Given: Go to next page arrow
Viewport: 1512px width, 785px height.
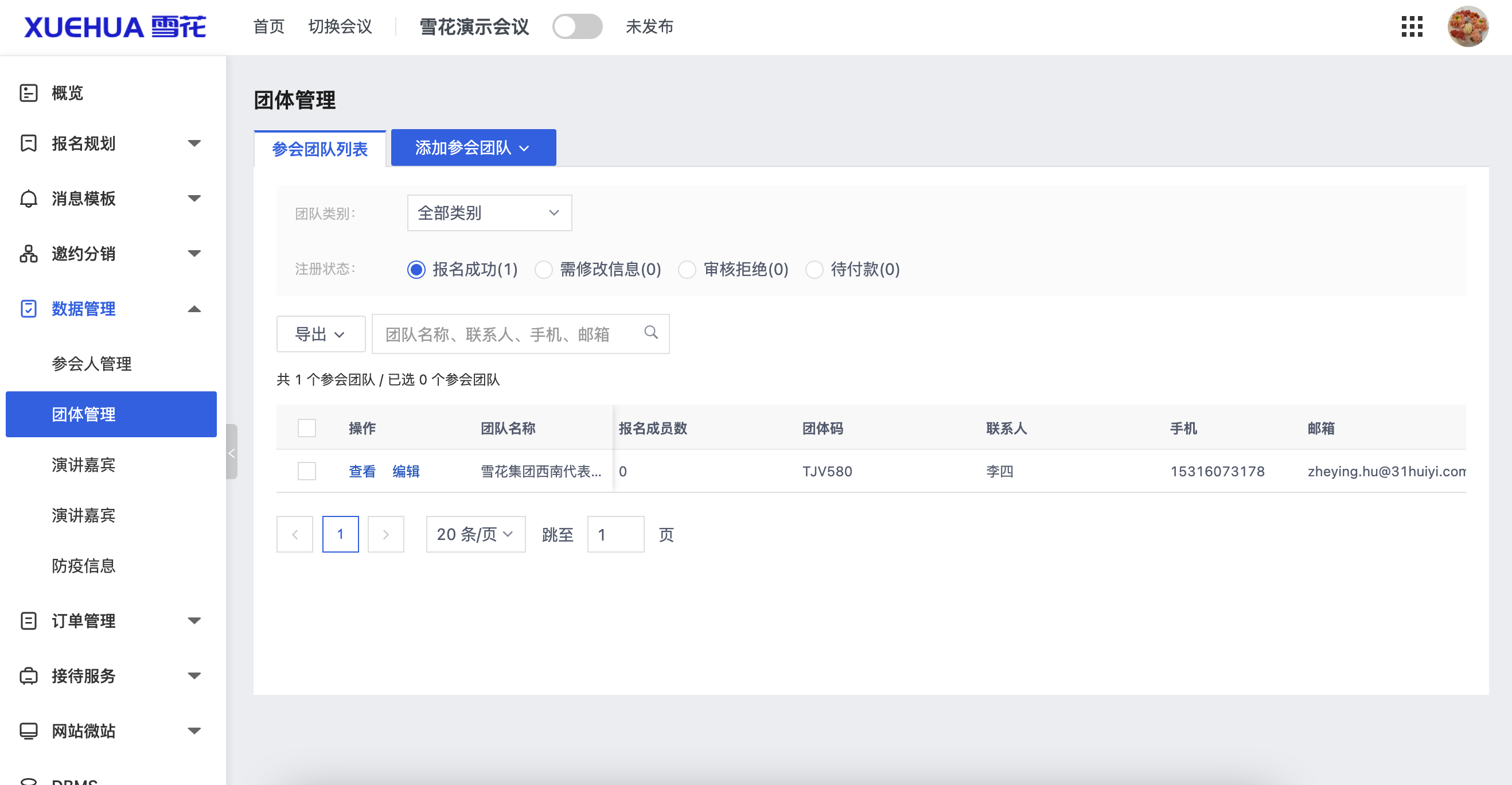Looking at the screenshot, I should pyautogui.click(x=385, y=534).
